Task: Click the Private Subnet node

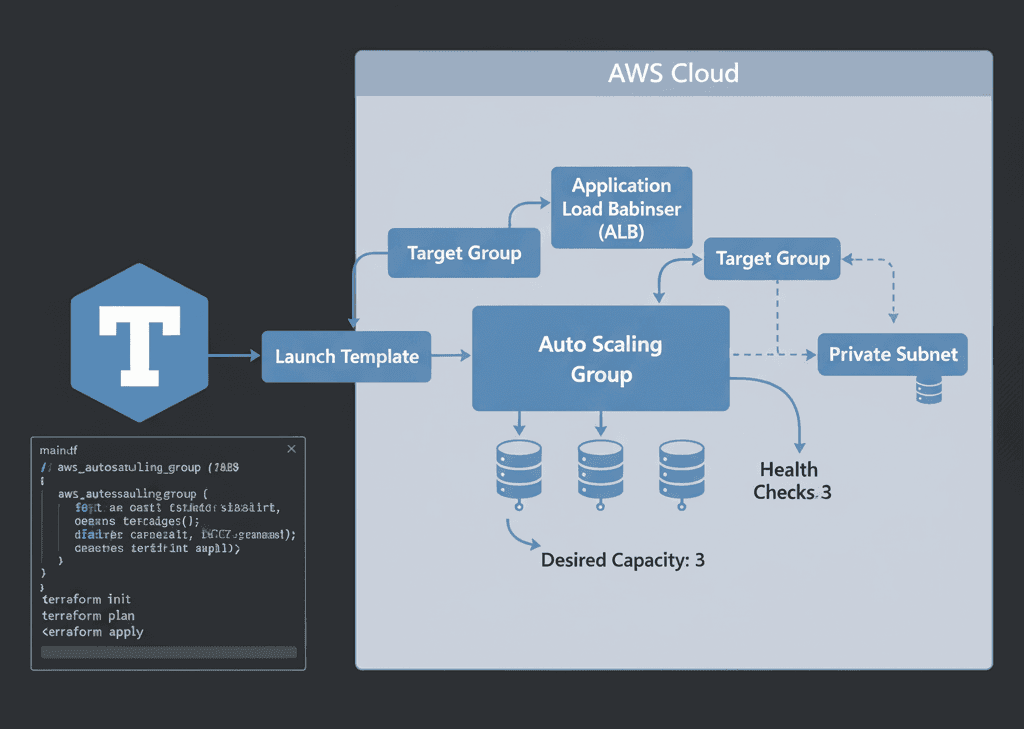Action: click(893, 354)
